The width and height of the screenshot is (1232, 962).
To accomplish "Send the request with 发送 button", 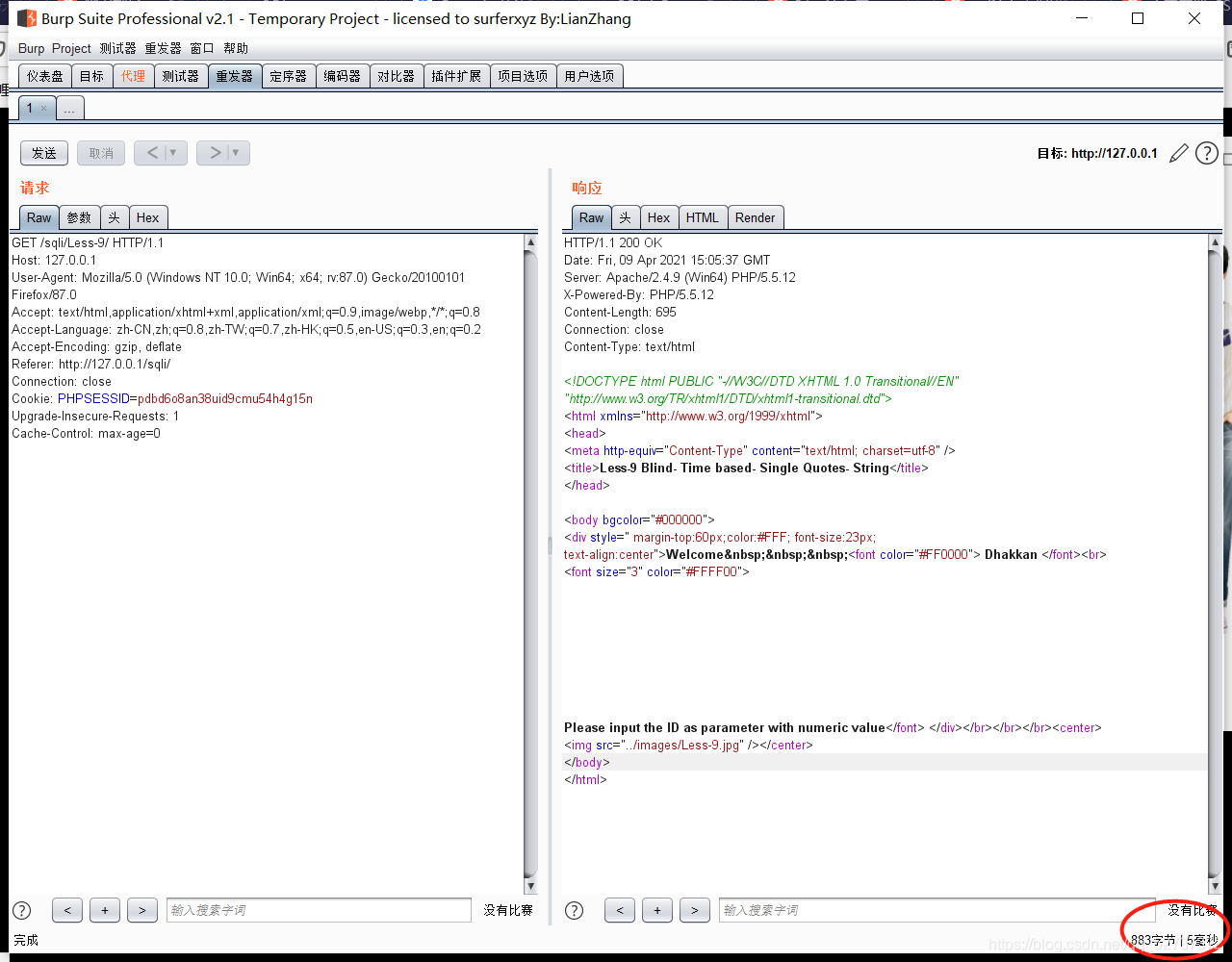I will pyautogui.click(x=44, y=153).
